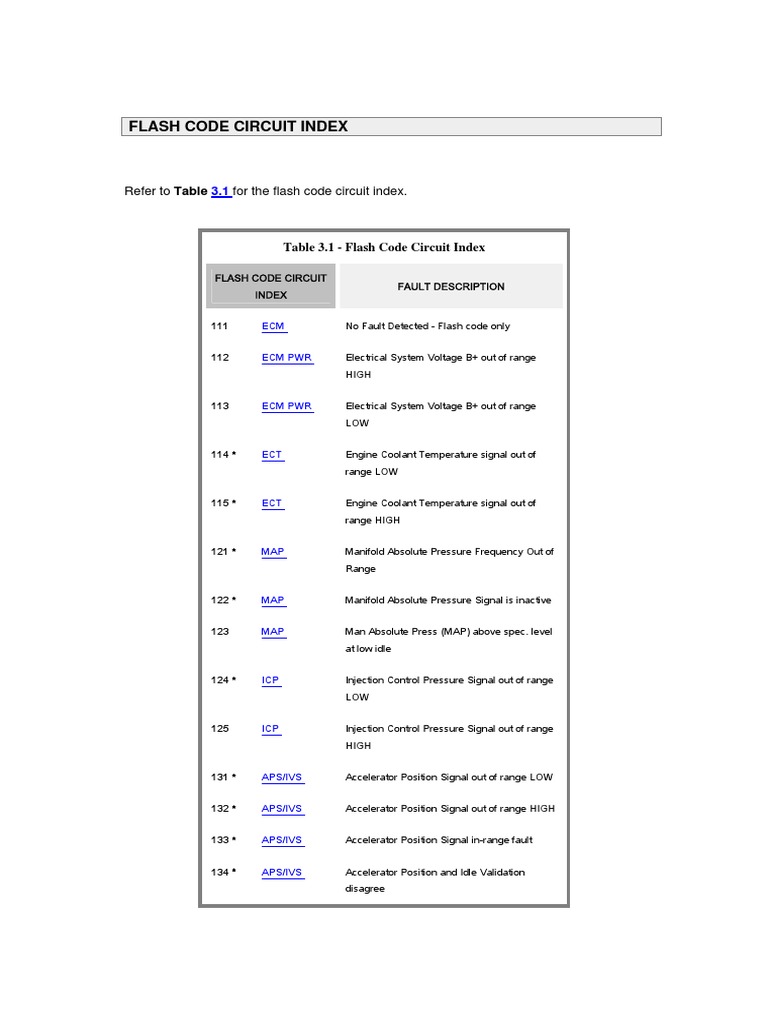Image resolution: width=768 pixels, height=1024 pixels.
Task: Open APS/IVS link for code 134
Action: pos(281,872)
